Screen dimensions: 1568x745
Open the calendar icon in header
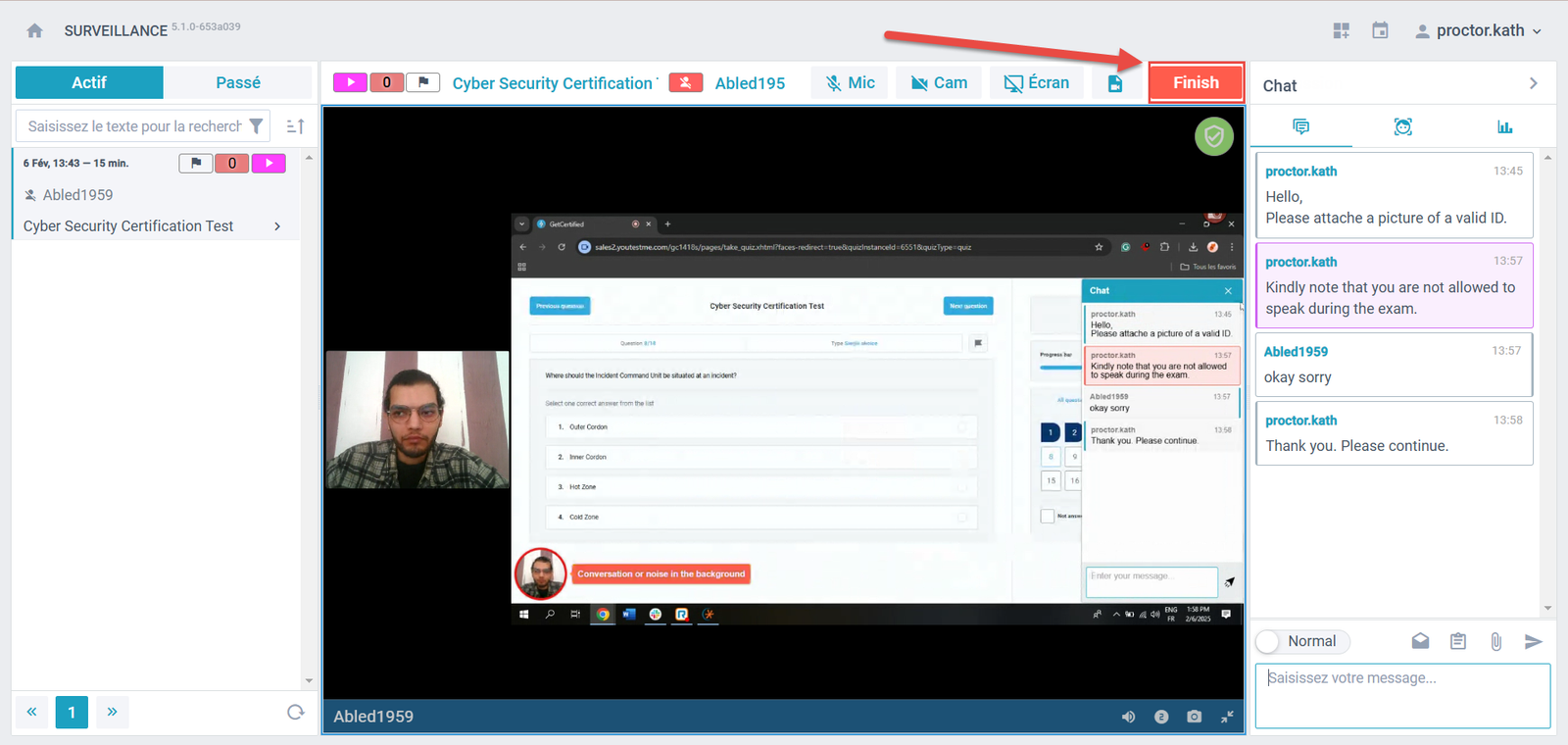[x=1380, y=30]
